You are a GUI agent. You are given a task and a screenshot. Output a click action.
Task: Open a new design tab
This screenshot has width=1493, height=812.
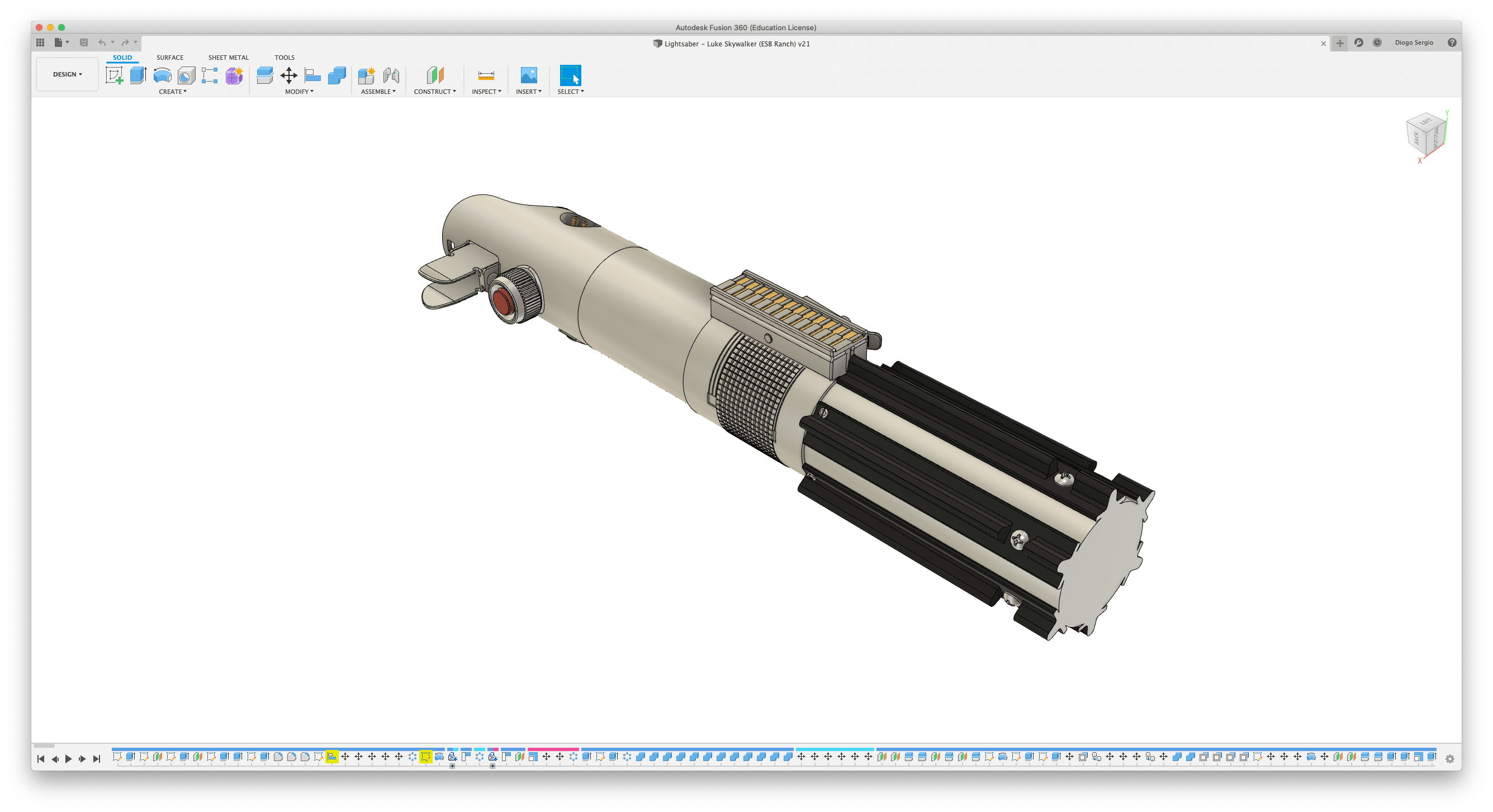point(1340,43)
